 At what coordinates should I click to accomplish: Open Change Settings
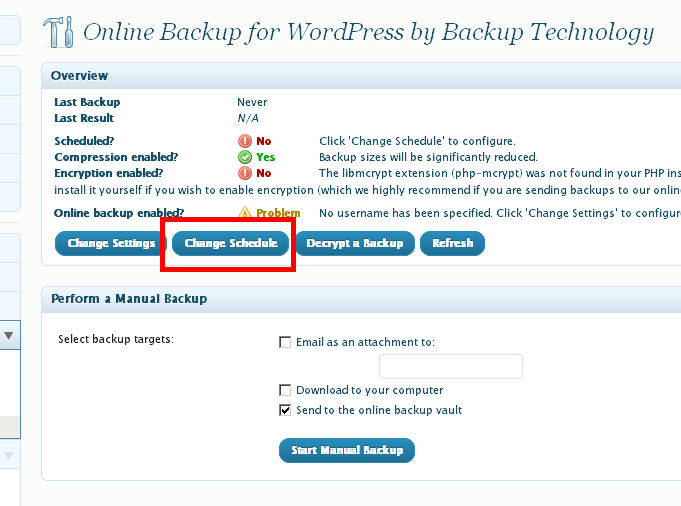[111, 243]
